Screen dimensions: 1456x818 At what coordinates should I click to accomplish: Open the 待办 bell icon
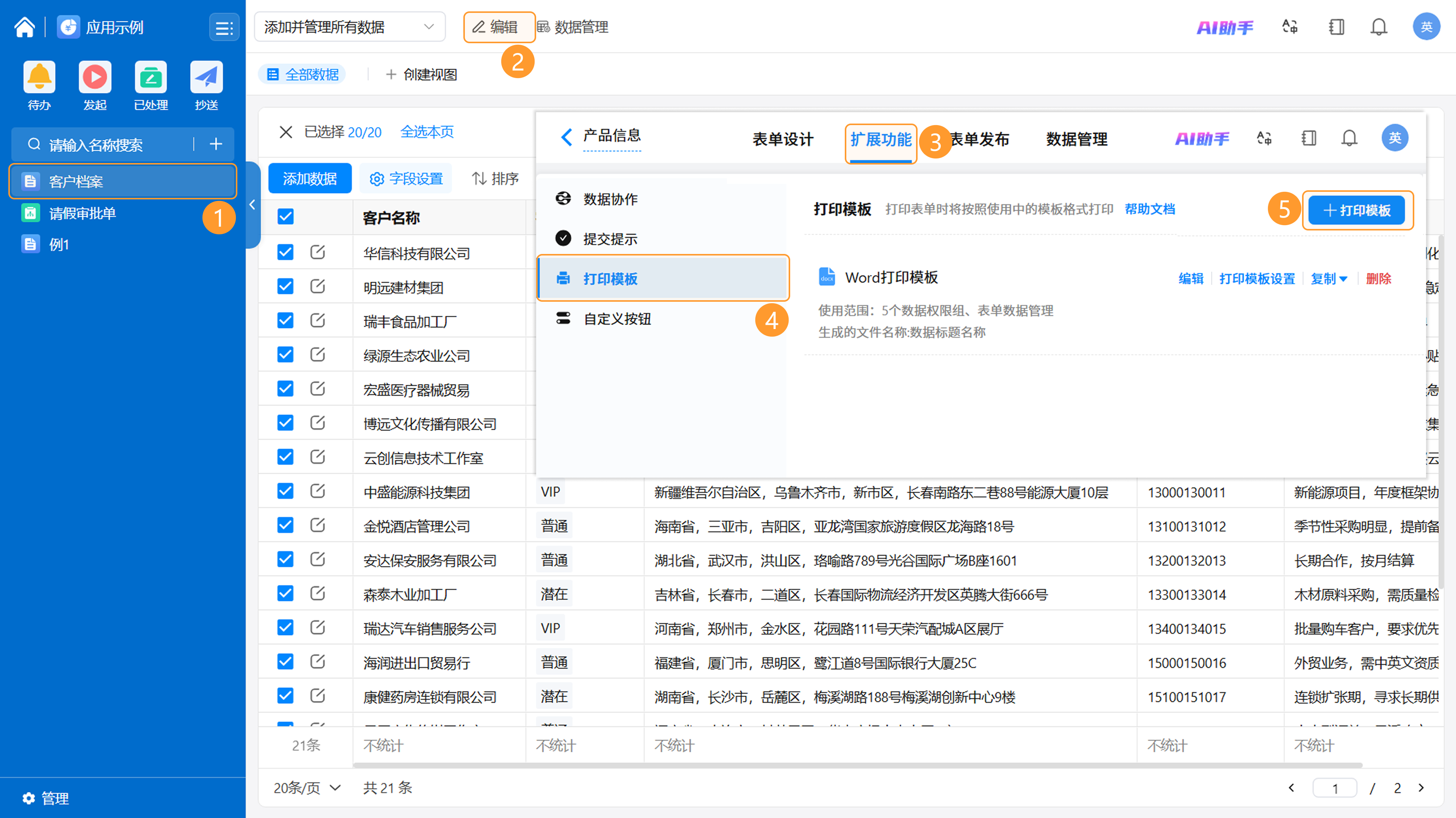[39, 77]
